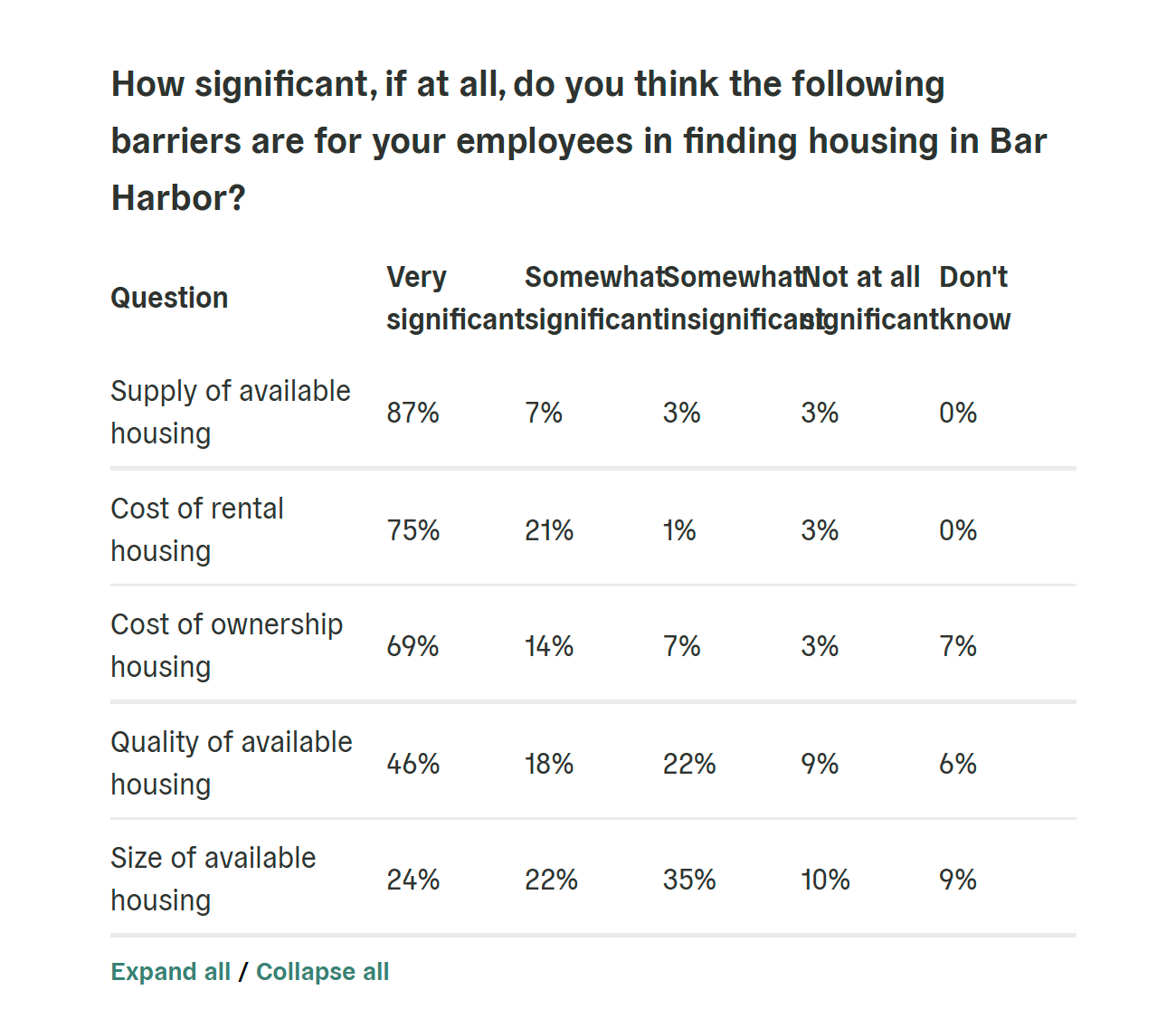Expand the Size of available housing row
Viewport: 1176px width, 1028px height.
213,879
